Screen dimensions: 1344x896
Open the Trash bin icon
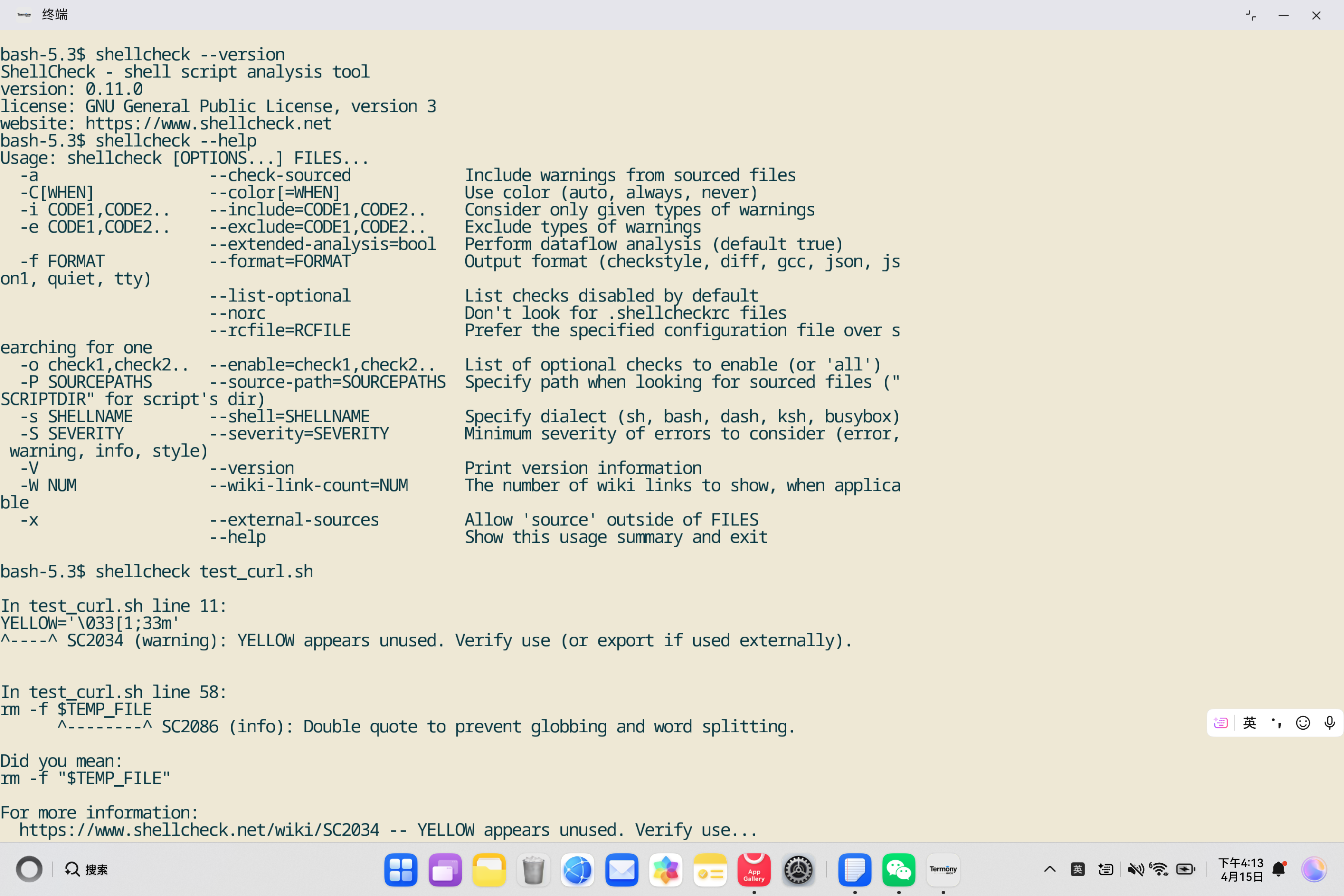(532, 869)
